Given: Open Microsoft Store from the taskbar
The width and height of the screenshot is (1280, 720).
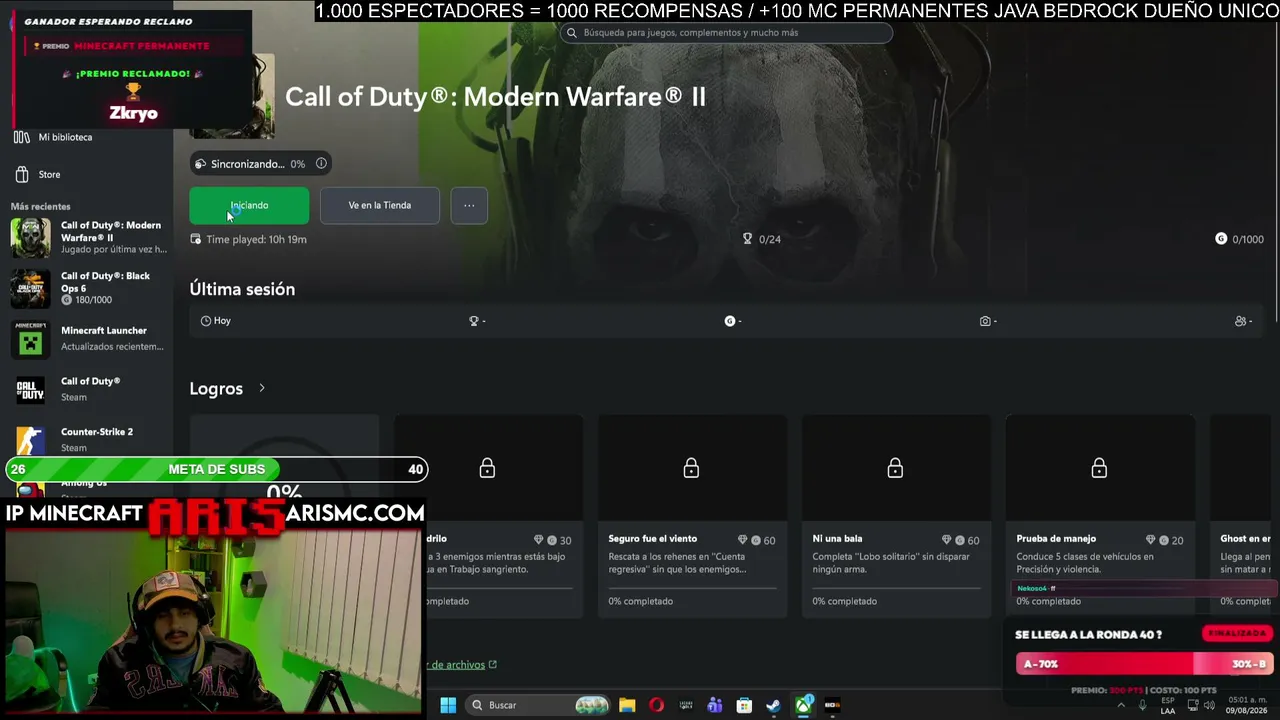Looking at the screenshot, I should 744,705.
